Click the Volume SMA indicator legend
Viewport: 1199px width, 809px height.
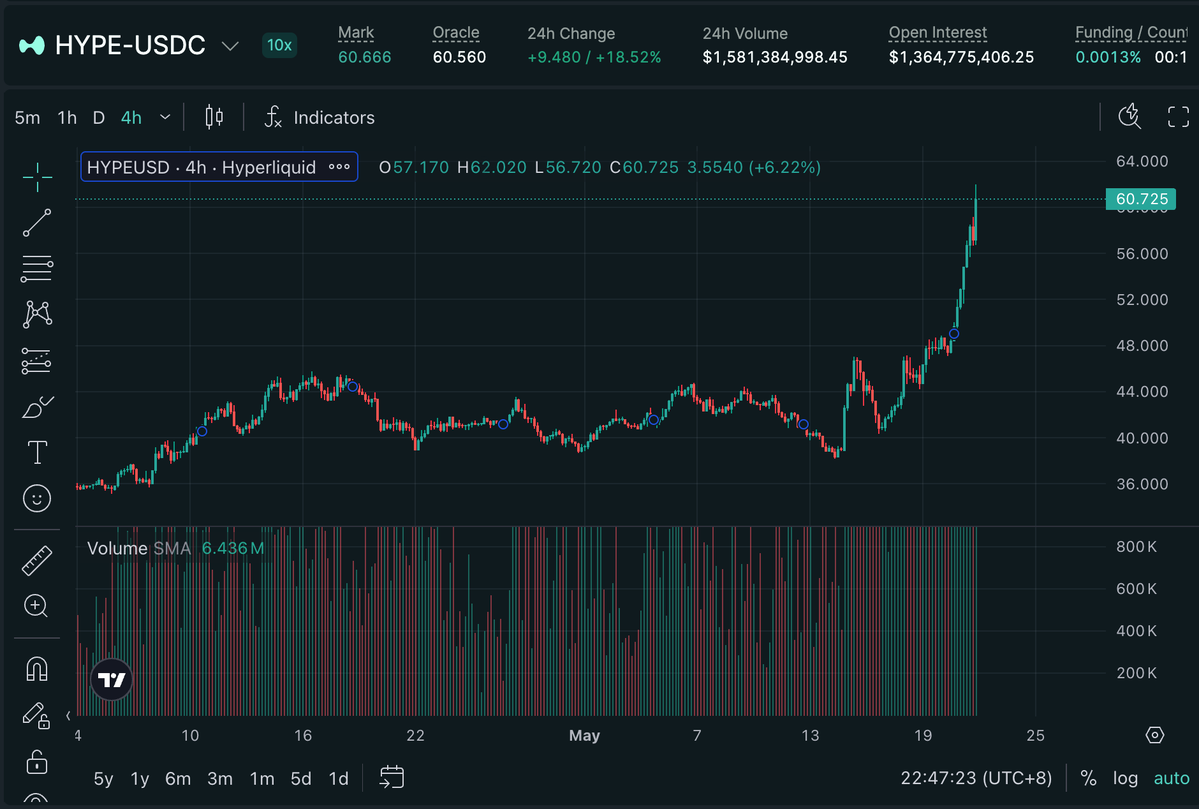[x=175, y=548]
